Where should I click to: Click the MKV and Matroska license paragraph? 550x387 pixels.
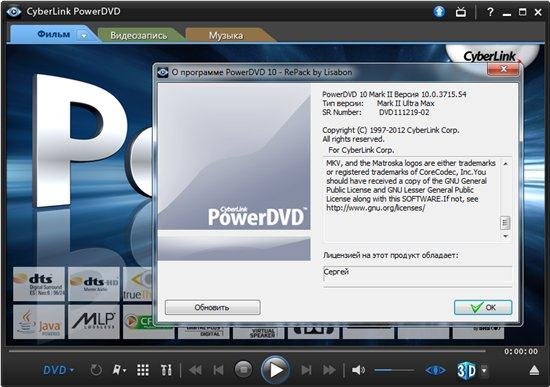pos(411,185)
